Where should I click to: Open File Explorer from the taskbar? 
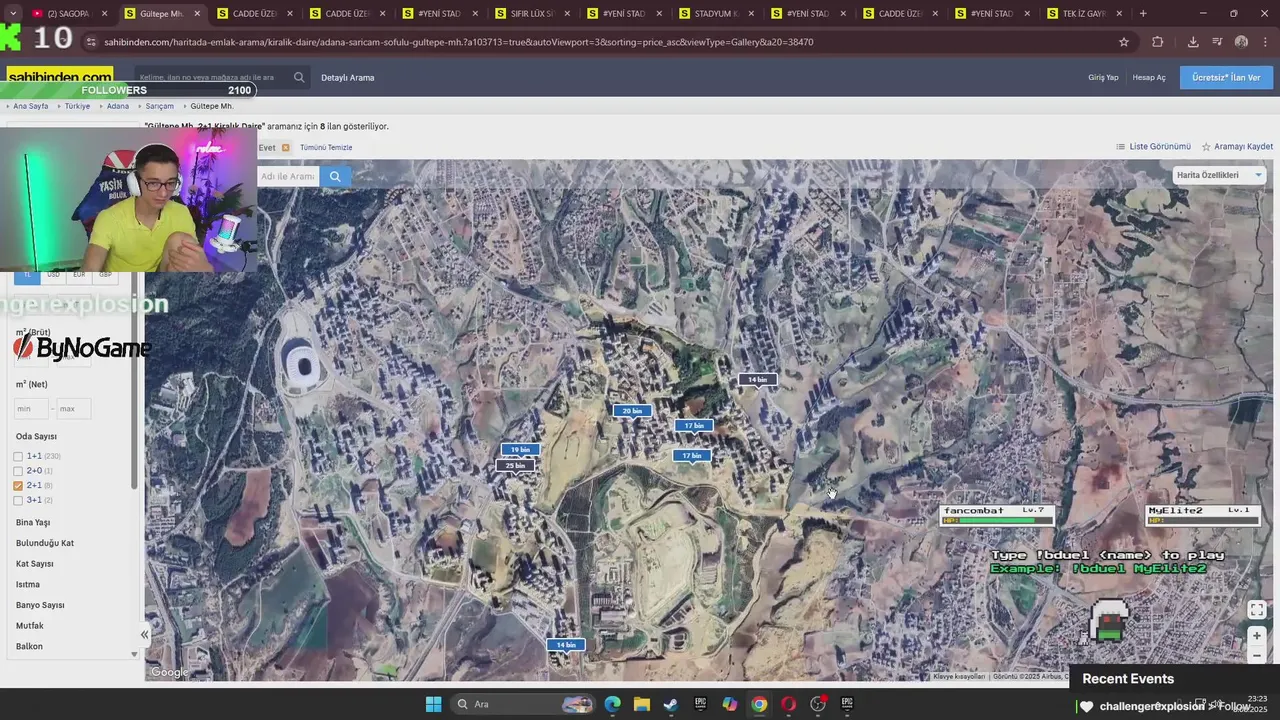tap(641, 704)
